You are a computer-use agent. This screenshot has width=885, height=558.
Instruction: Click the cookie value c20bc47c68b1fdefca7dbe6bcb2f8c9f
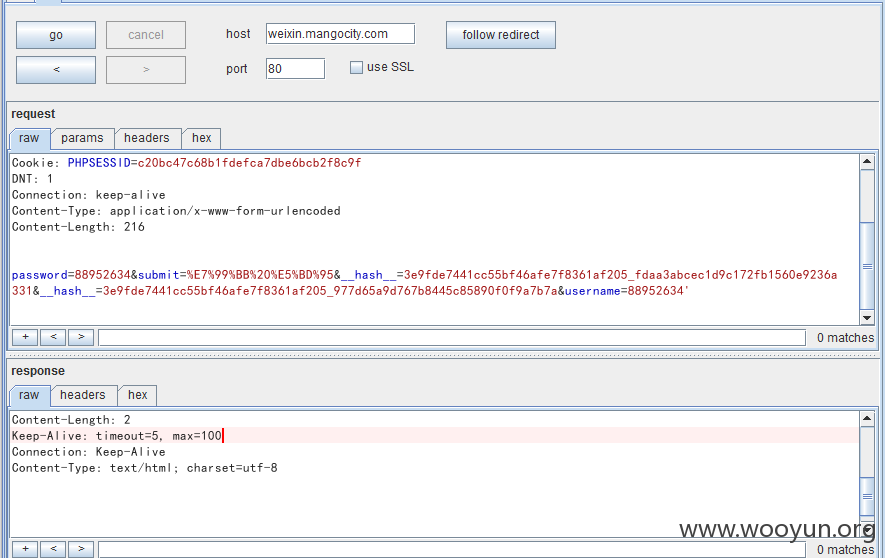pyautogui.click(x=249, y=163)
